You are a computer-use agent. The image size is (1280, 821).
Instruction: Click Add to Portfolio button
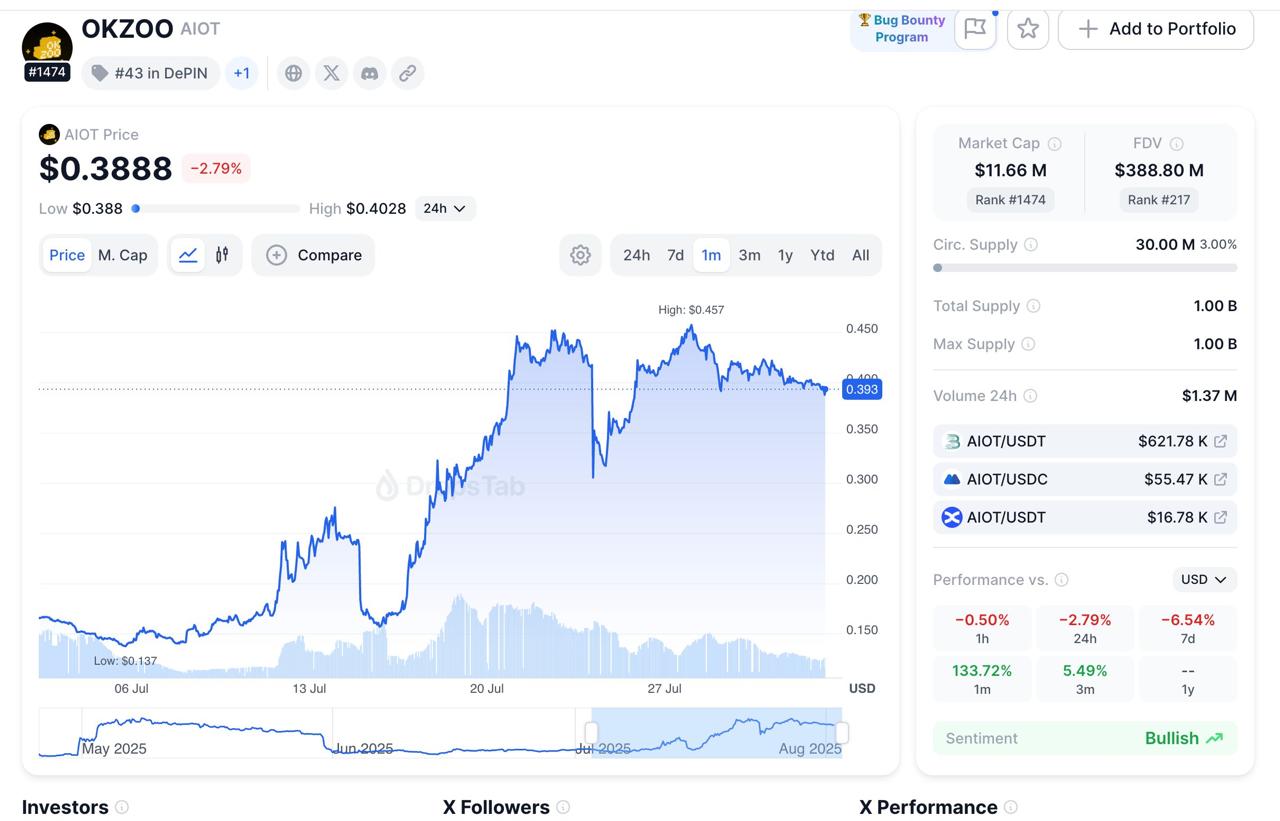1156,29
